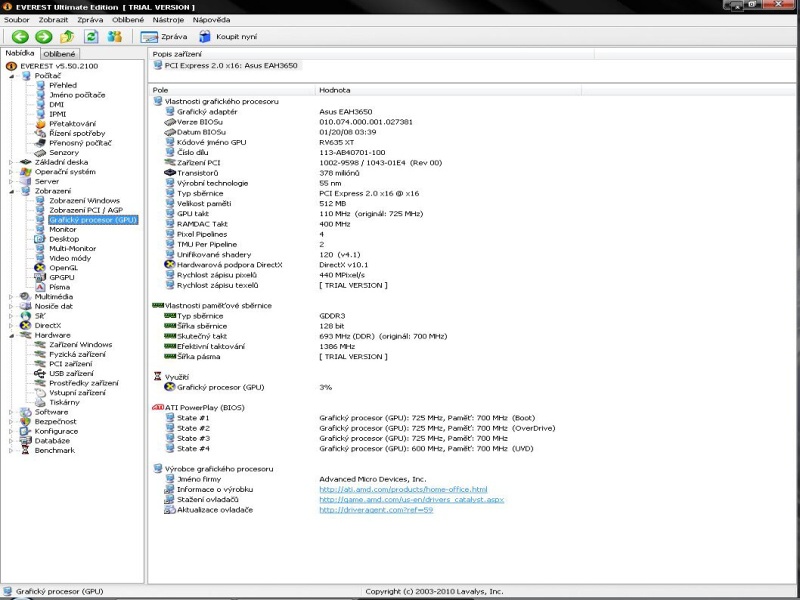Viewport: 800px width, 600px height.
Task: Select Jméno počítače icon in tree
Action: point(40,95)
